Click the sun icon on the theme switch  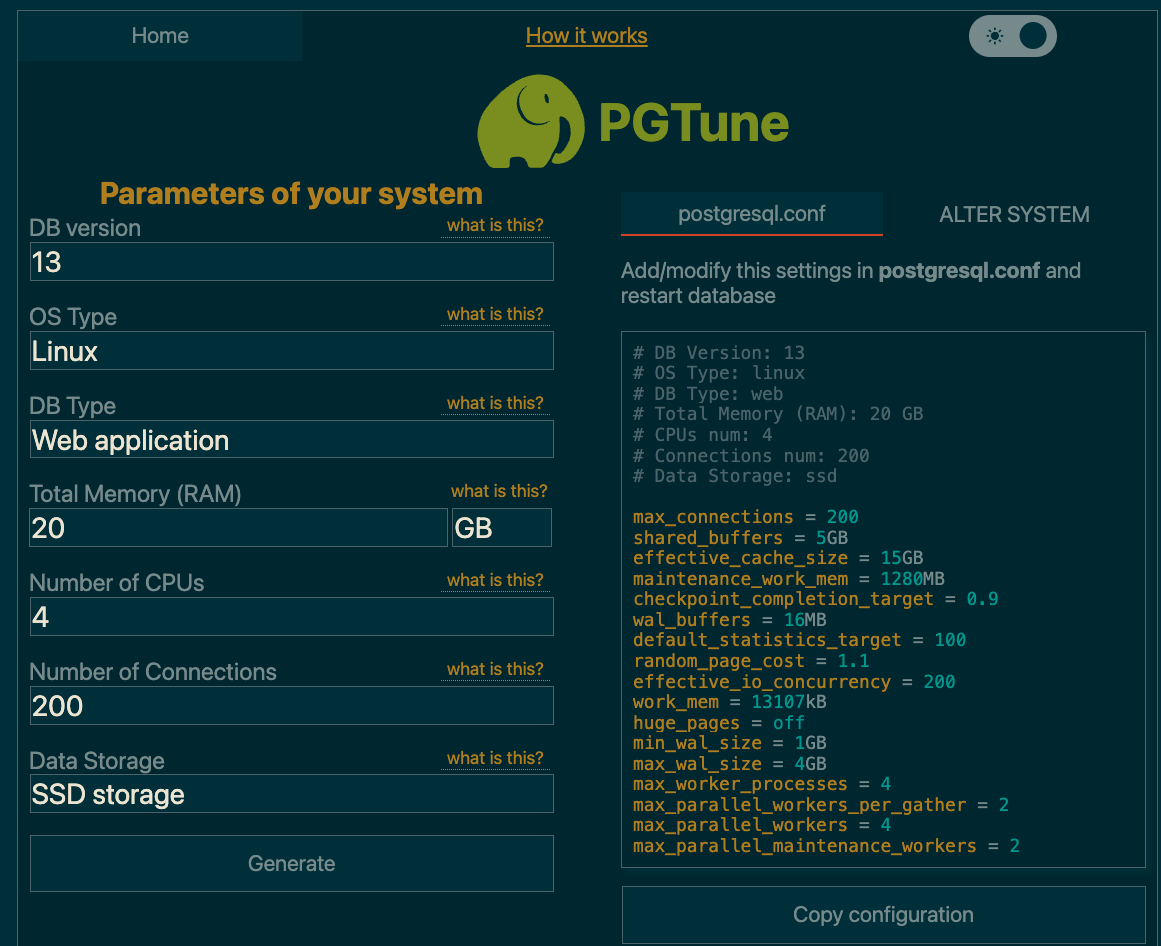click(x=994, y=35)
